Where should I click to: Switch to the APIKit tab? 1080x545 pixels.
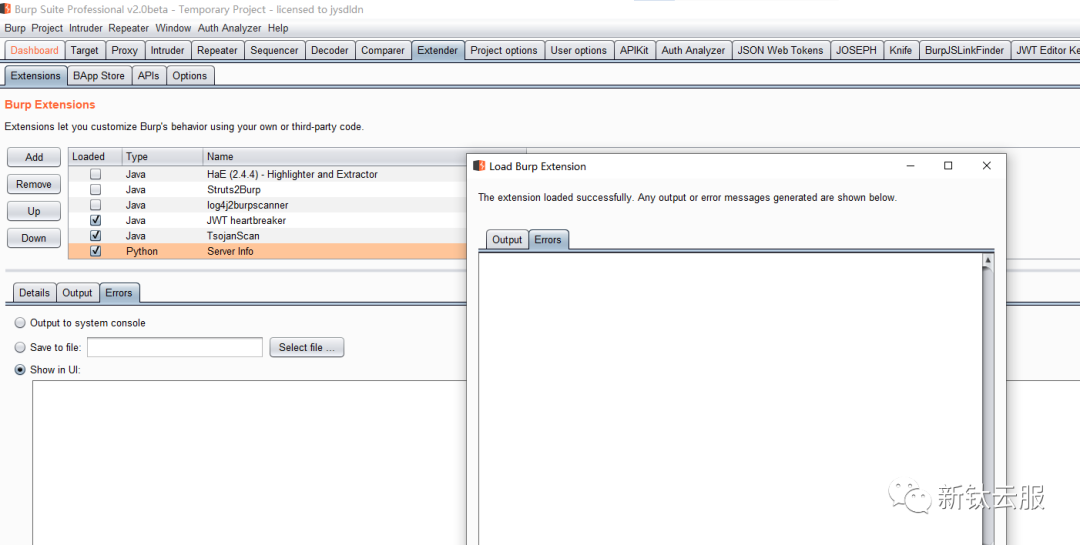tap(634, 50)
